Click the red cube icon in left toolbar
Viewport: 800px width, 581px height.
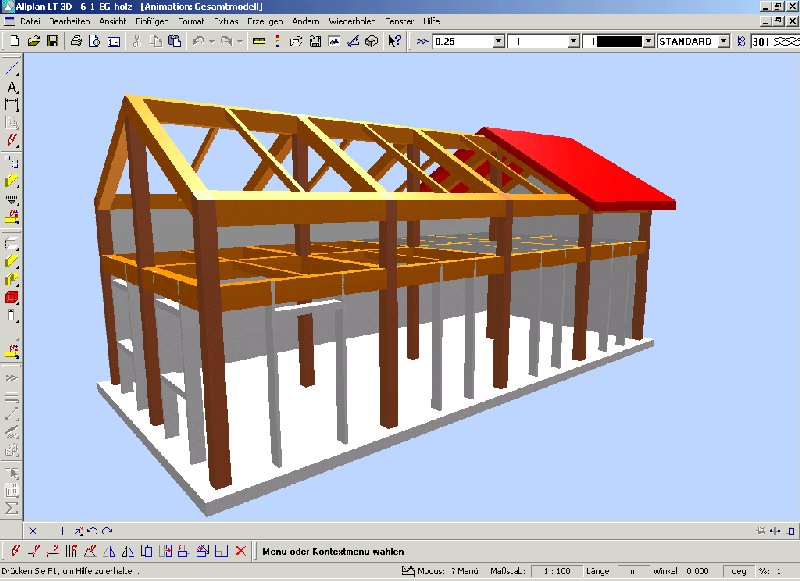tap(12, 297)
